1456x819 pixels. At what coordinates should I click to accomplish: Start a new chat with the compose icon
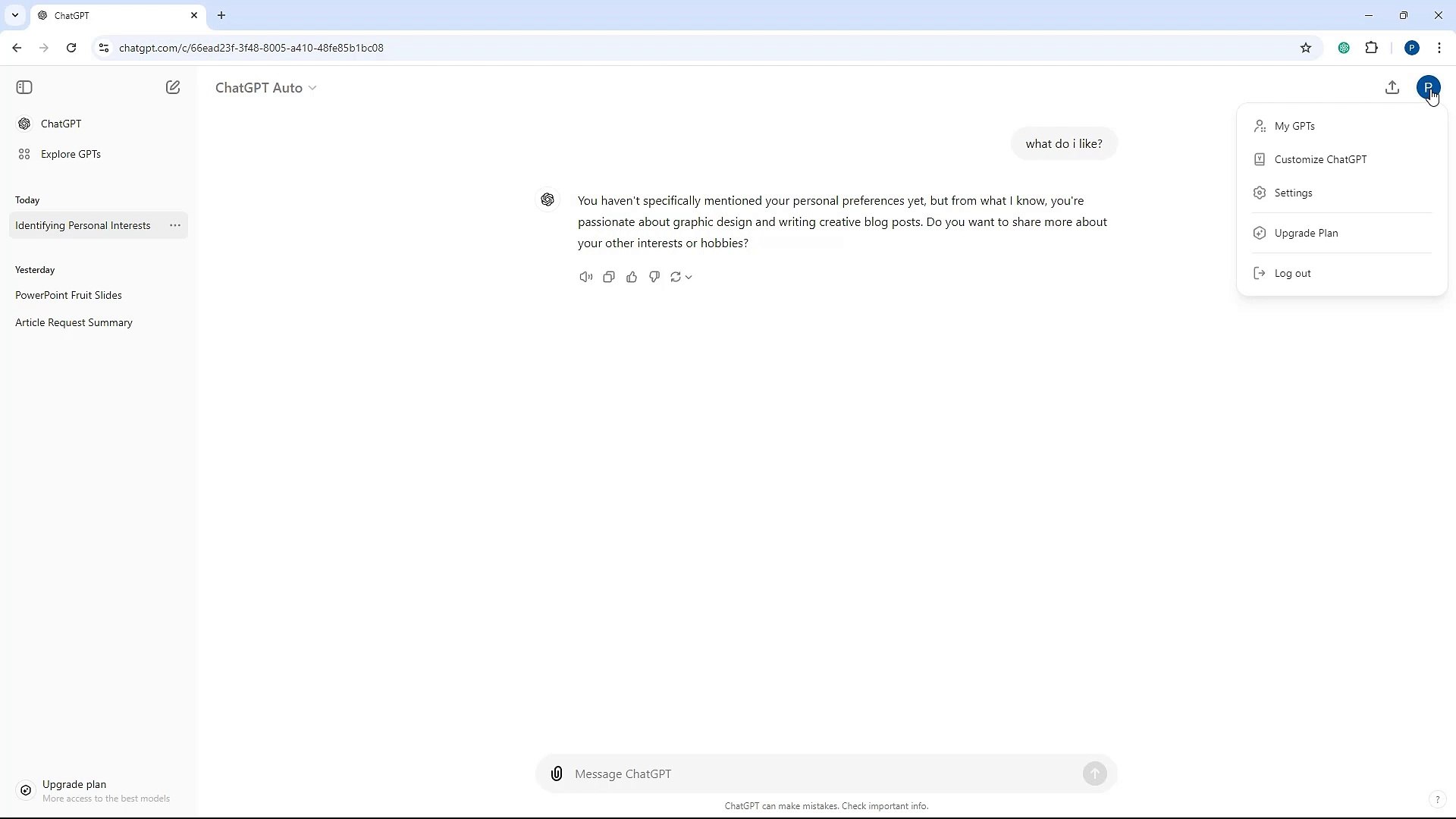[173, 87]
